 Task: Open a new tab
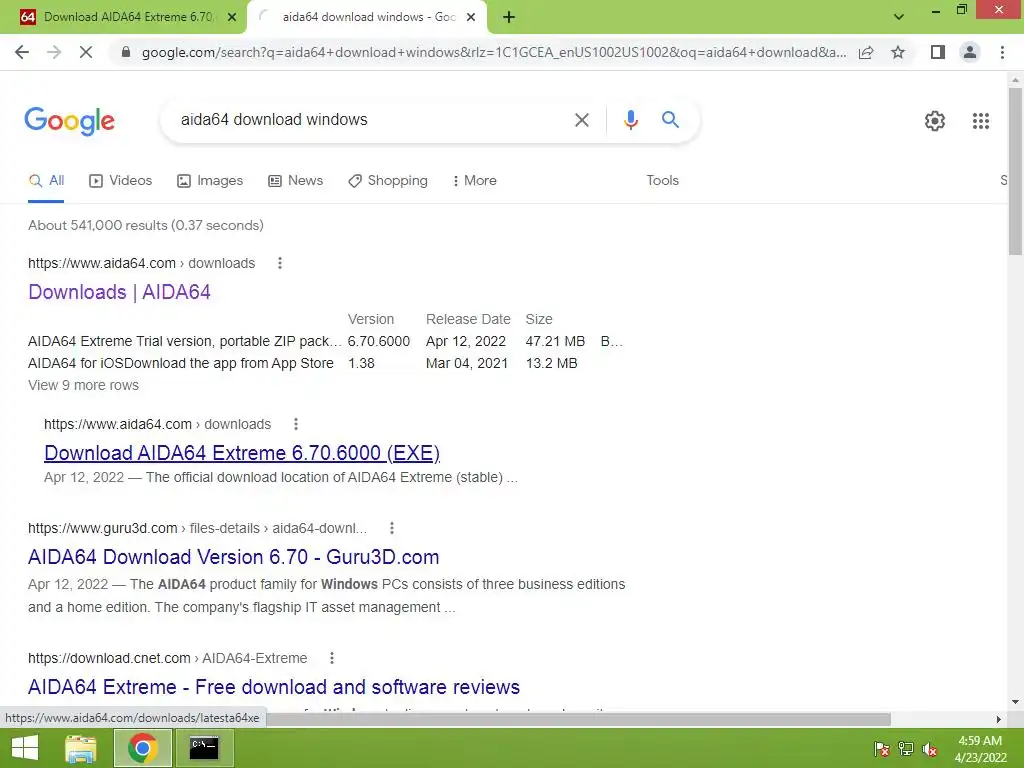509,18
